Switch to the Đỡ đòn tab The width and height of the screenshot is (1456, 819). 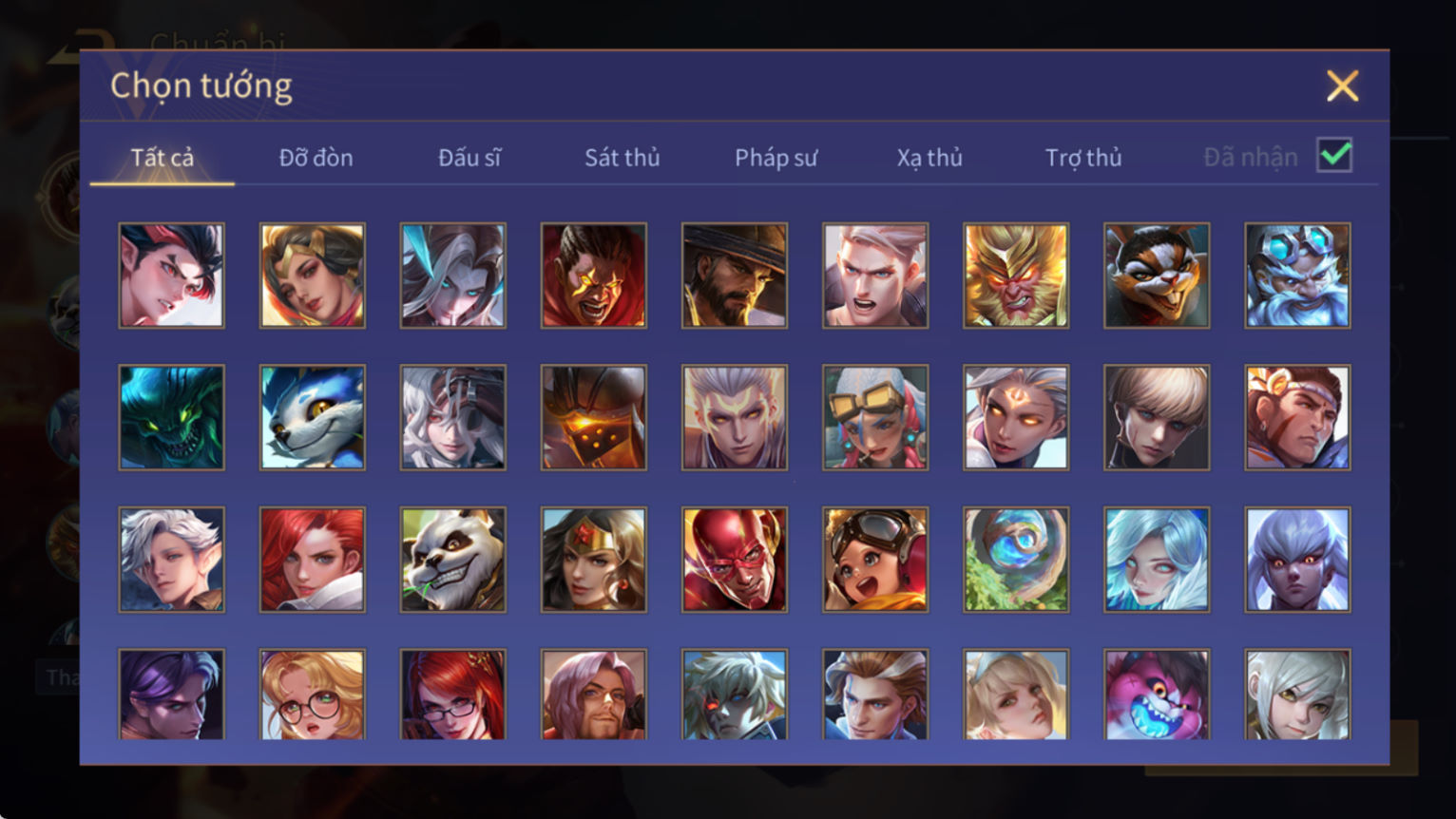coord(316,158)
